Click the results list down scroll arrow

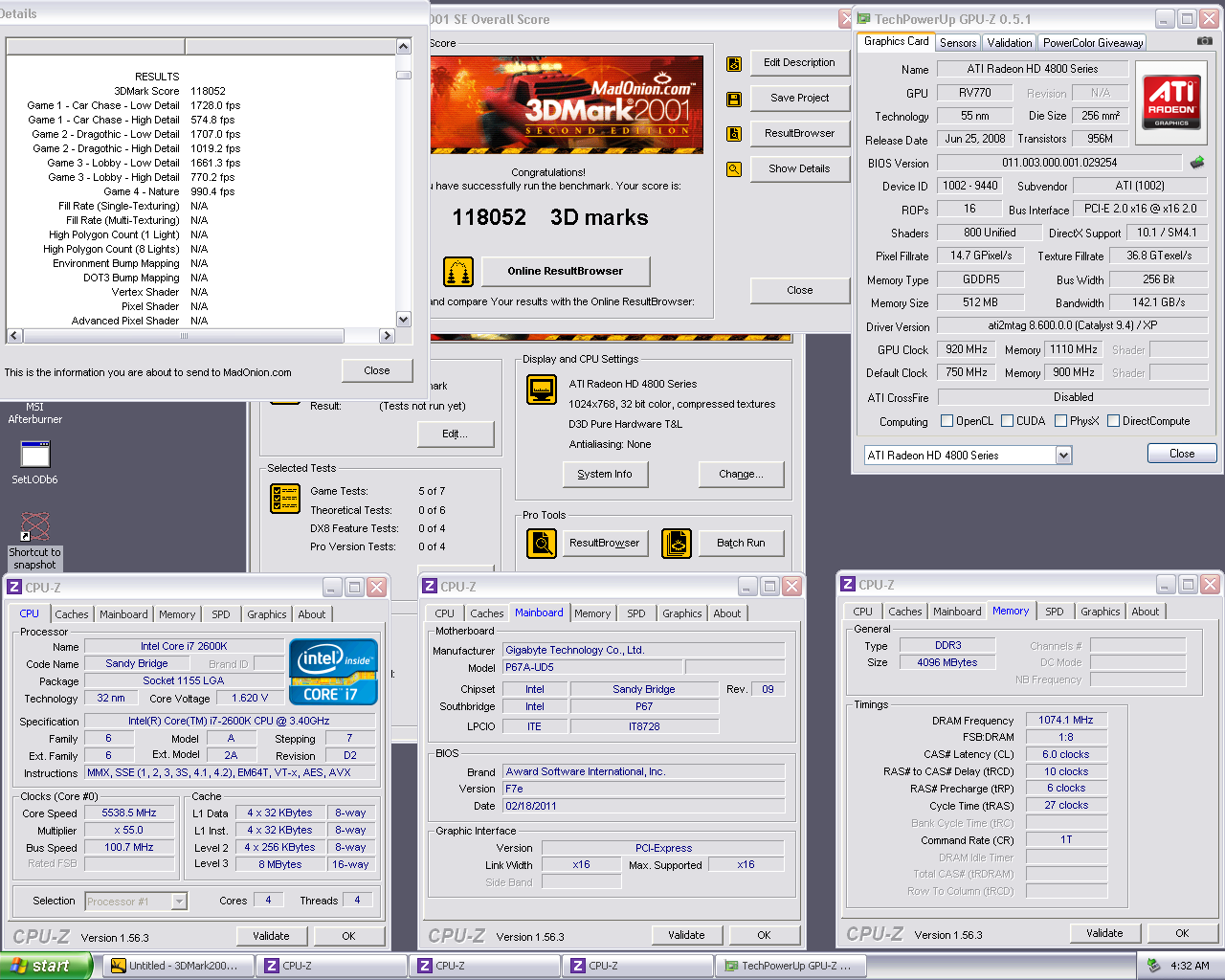pos(403,320)
